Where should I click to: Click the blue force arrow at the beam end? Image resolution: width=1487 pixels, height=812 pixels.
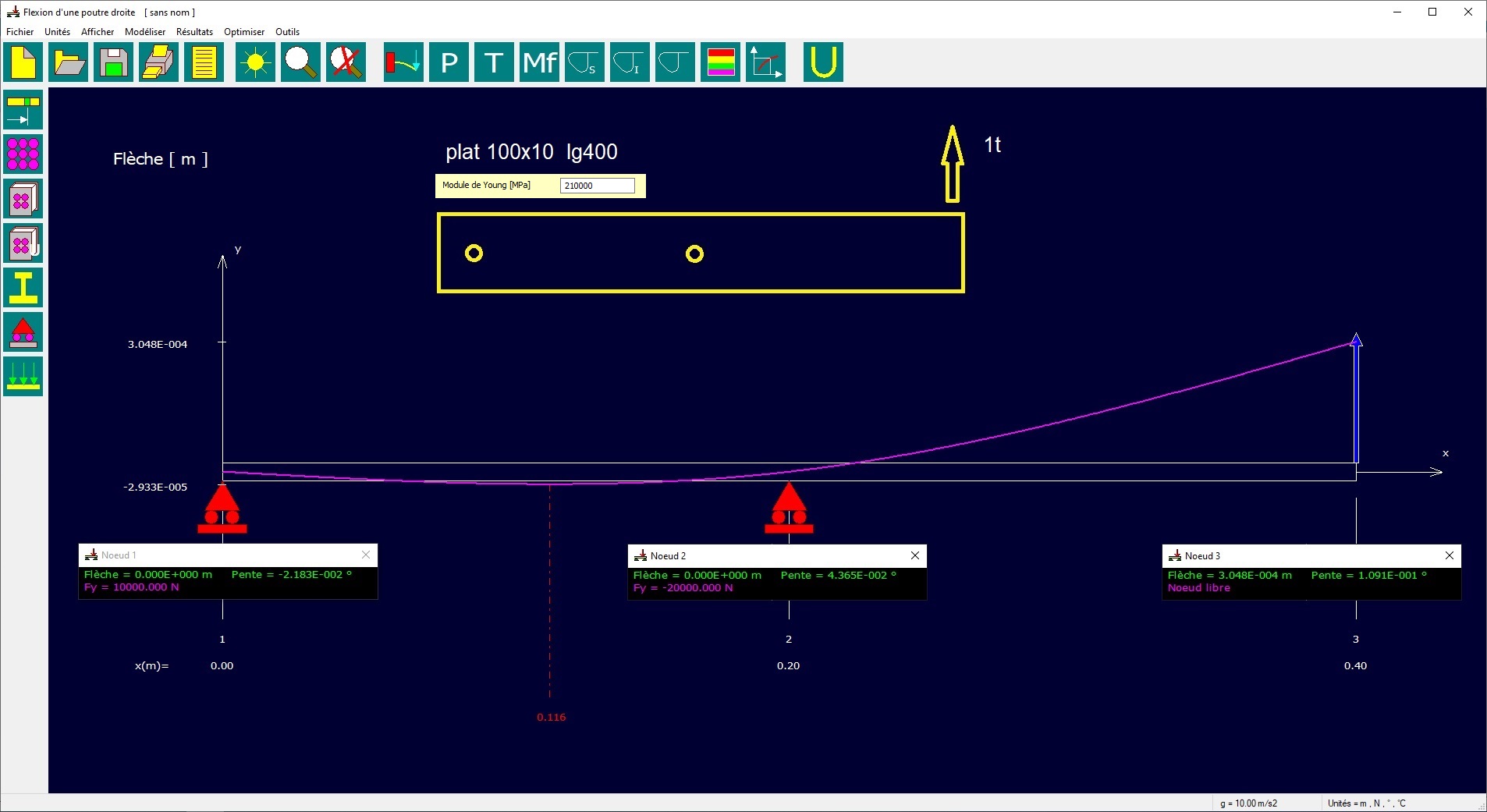(x=1356, y=399)
